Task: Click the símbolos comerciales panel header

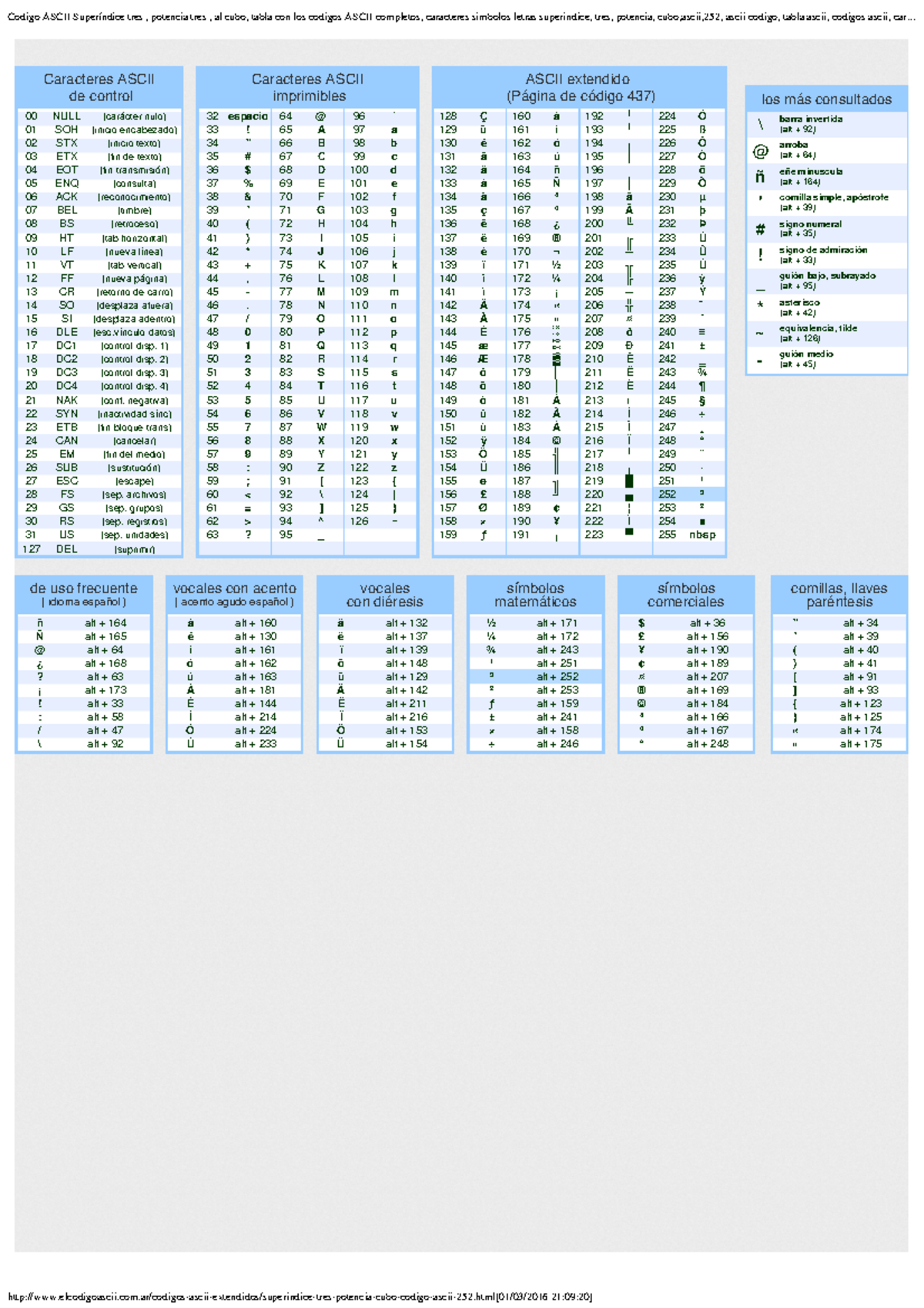Action: coord(685,595)
